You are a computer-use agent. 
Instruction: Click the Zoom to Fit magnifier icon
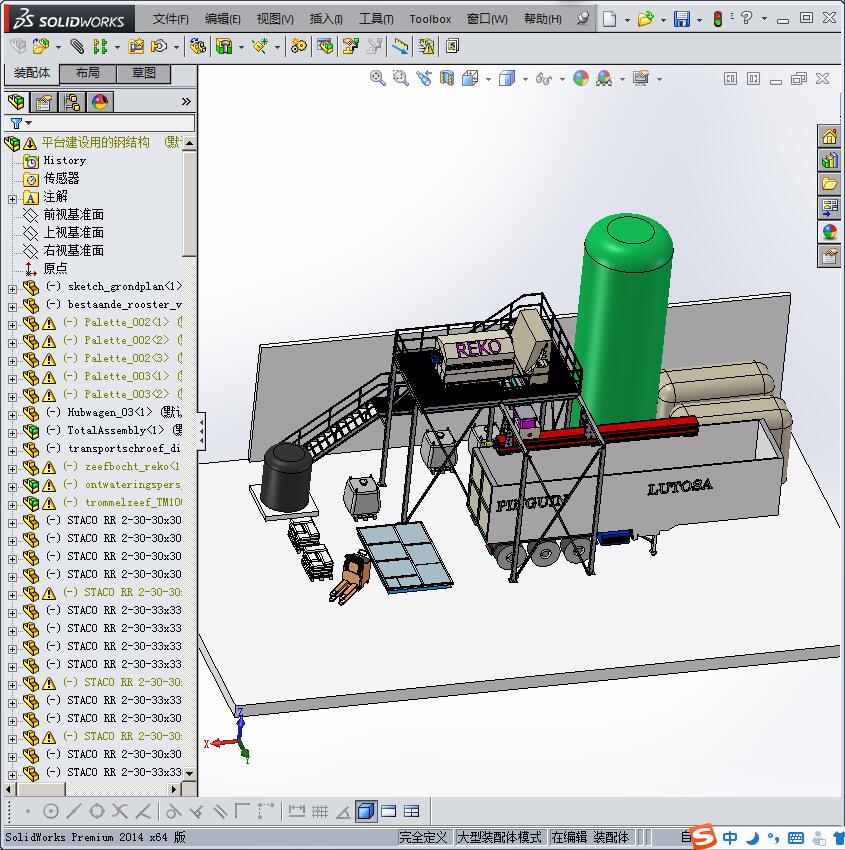[378, 78]
